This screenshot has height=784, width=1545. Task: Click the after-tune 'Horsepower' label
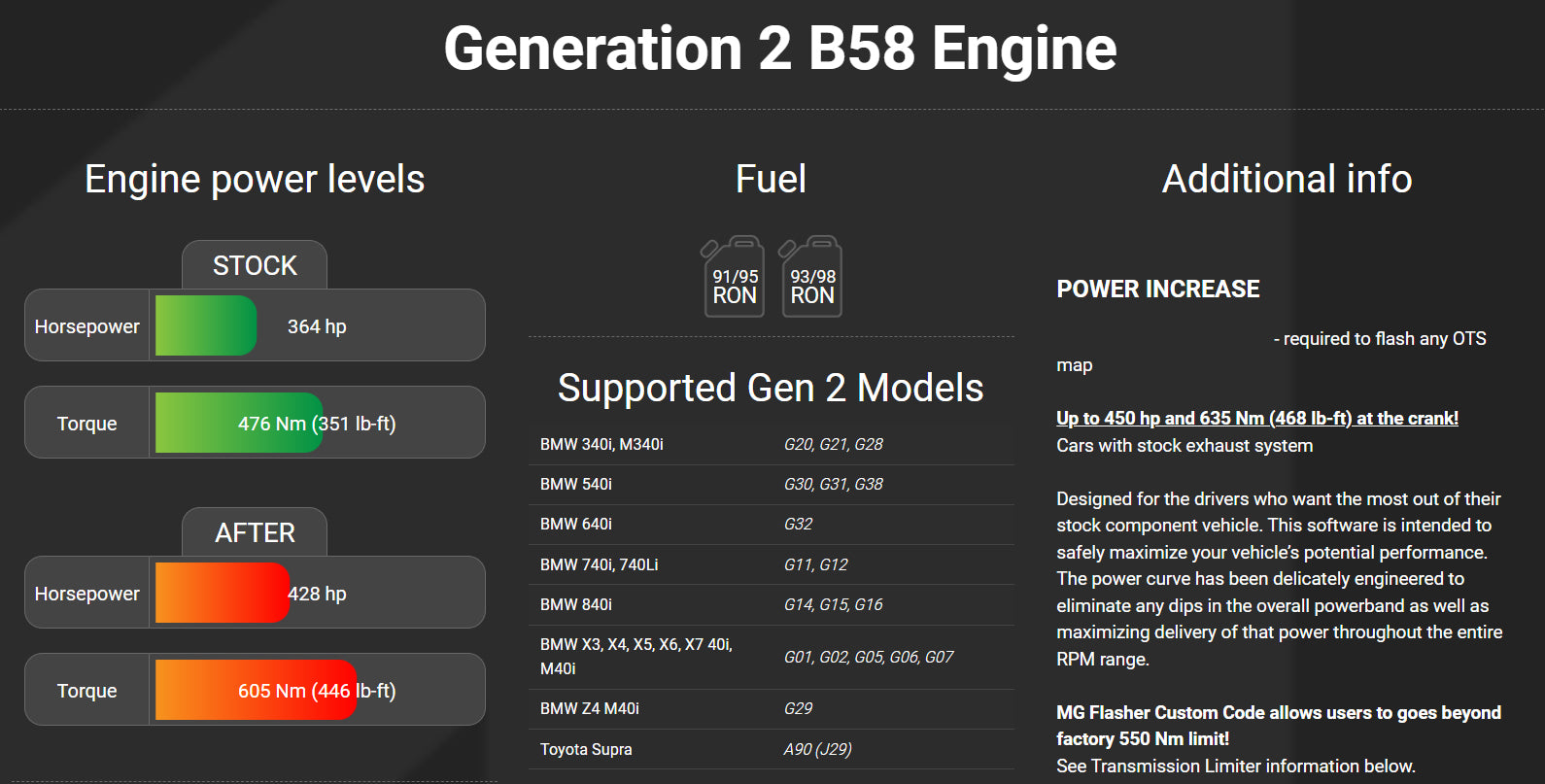[86, 594]
